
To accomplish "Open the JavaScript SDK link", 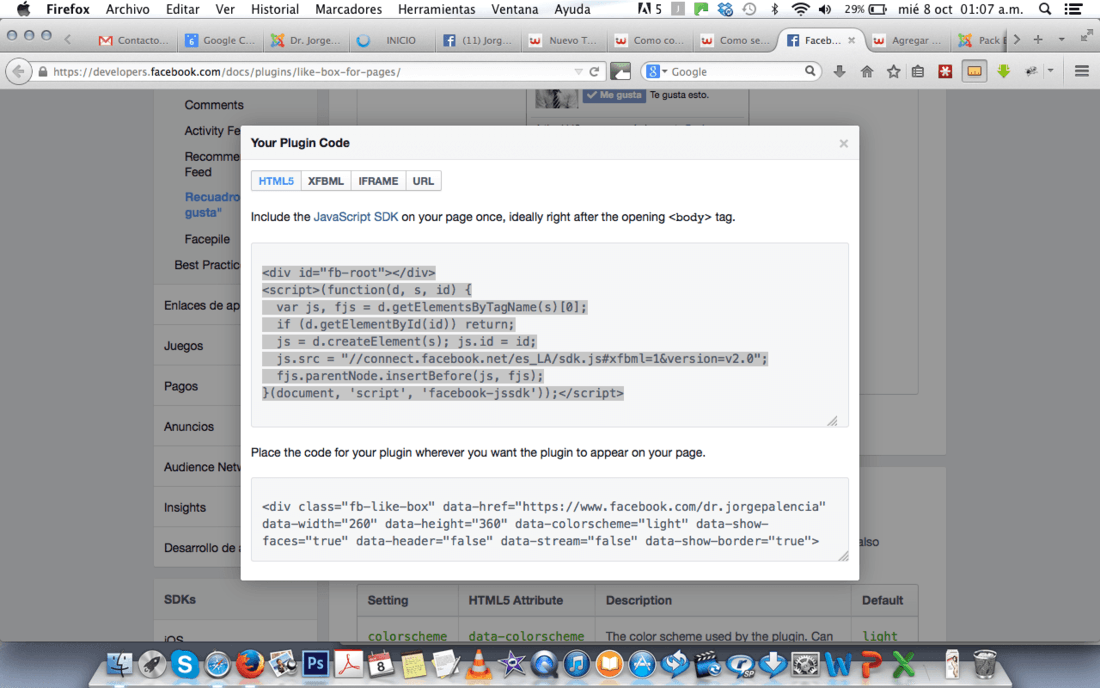I will [x=356, y=217].
